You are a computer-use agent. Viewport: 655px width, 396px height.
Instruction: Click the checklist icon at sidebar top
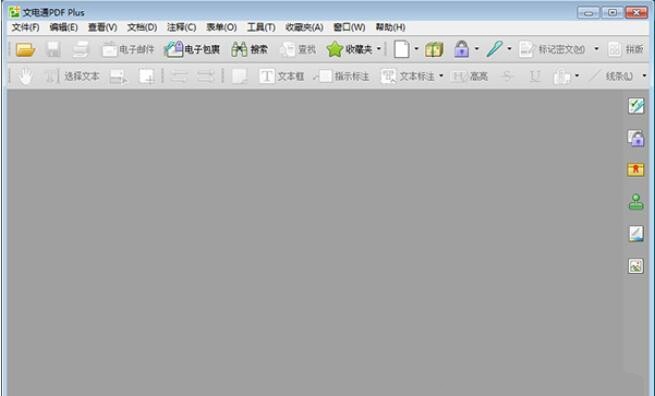point(636,106)
